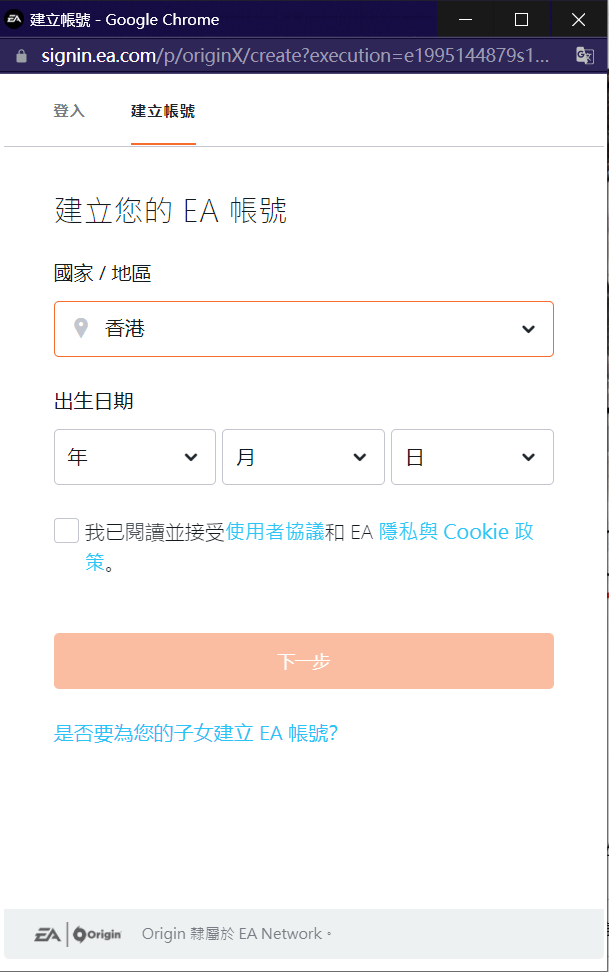Image resolution: width=609 pixels, height=972 pixels.
Task: Maximize the Chrome popup window
Action: point(521,19)
